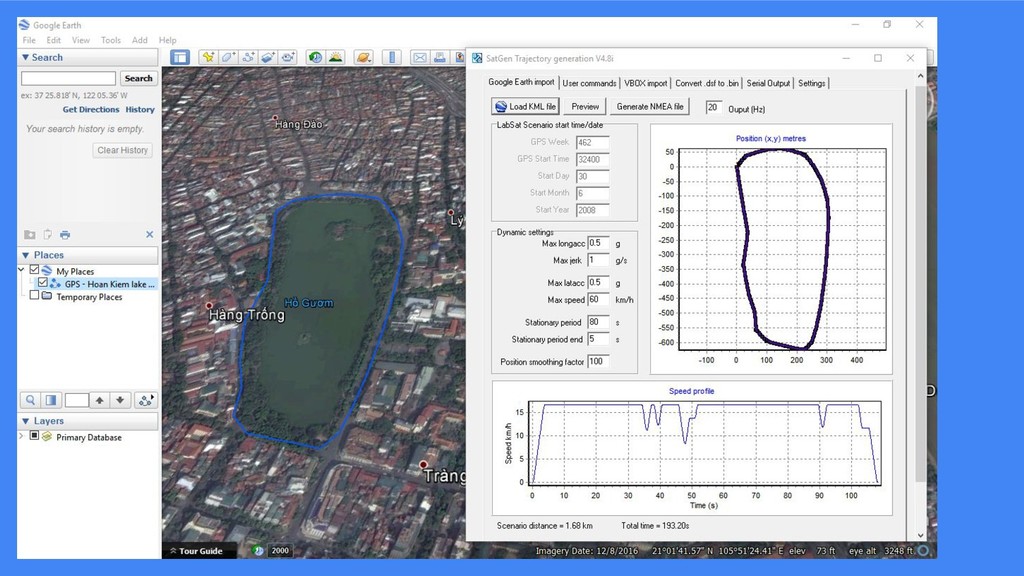Click Google Earth globe in status bar
Image resolution: width=1024 pixels, height=576 pixels.
coord(258,551)
